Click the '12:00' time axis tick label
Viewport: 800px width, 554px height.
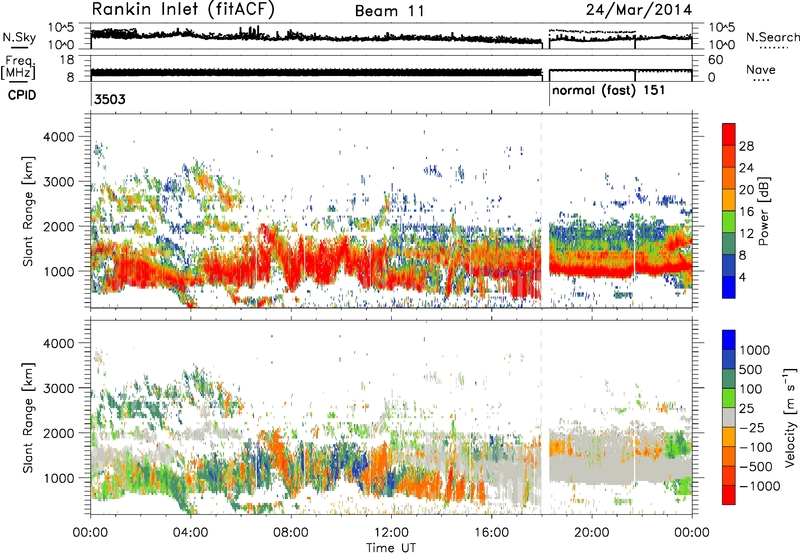391,533
